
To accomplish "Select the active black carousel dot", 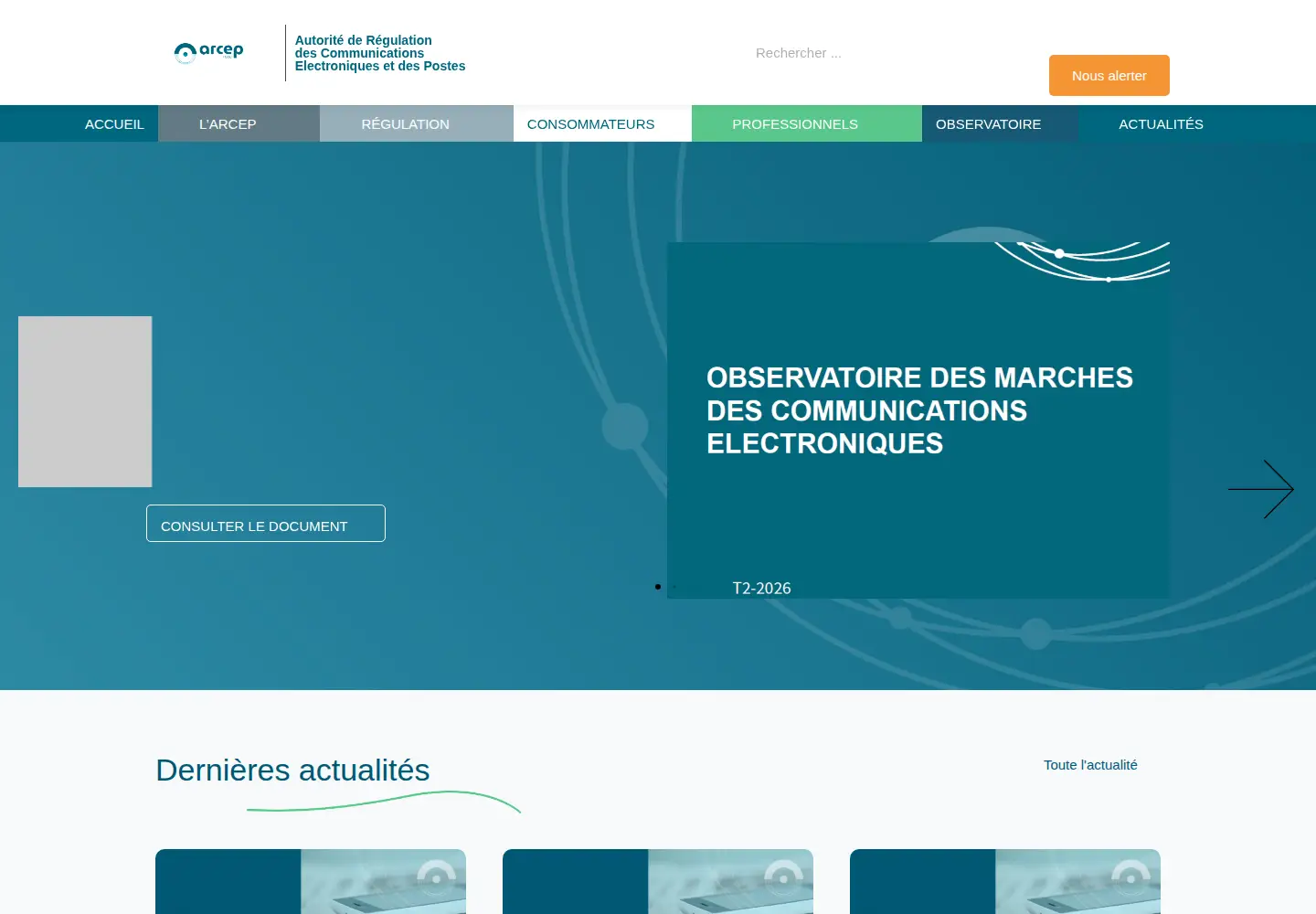I will [x=658, y=587].
